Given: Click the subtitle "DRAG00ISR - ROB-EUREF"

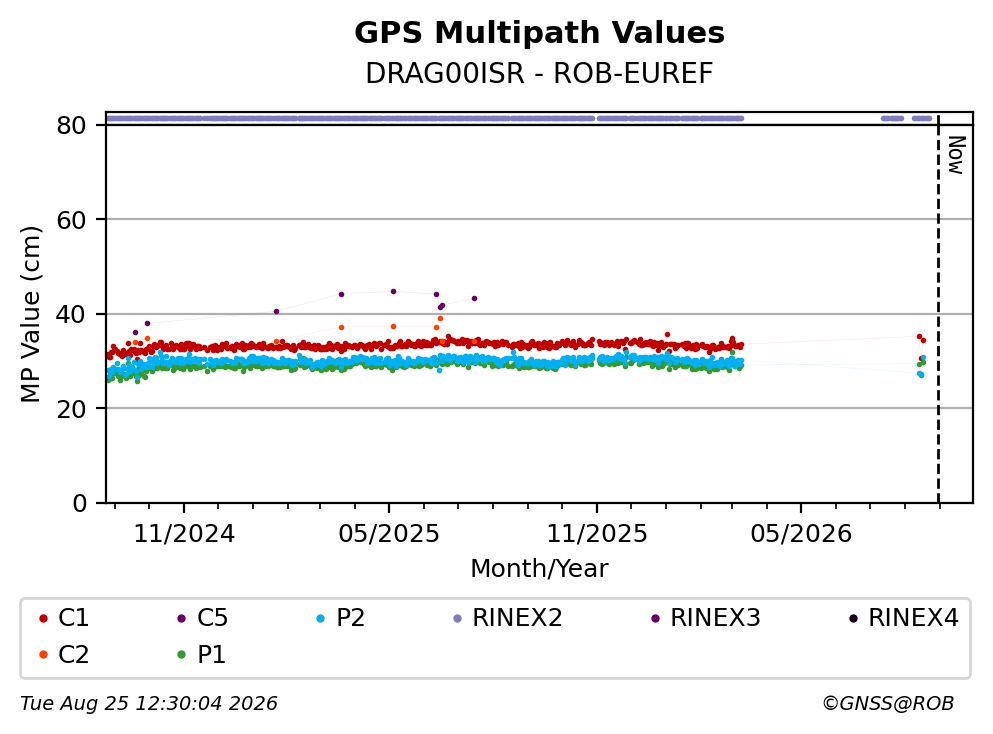Looking at the screenshot, I should pyautogui.click(x=539, y=74).
